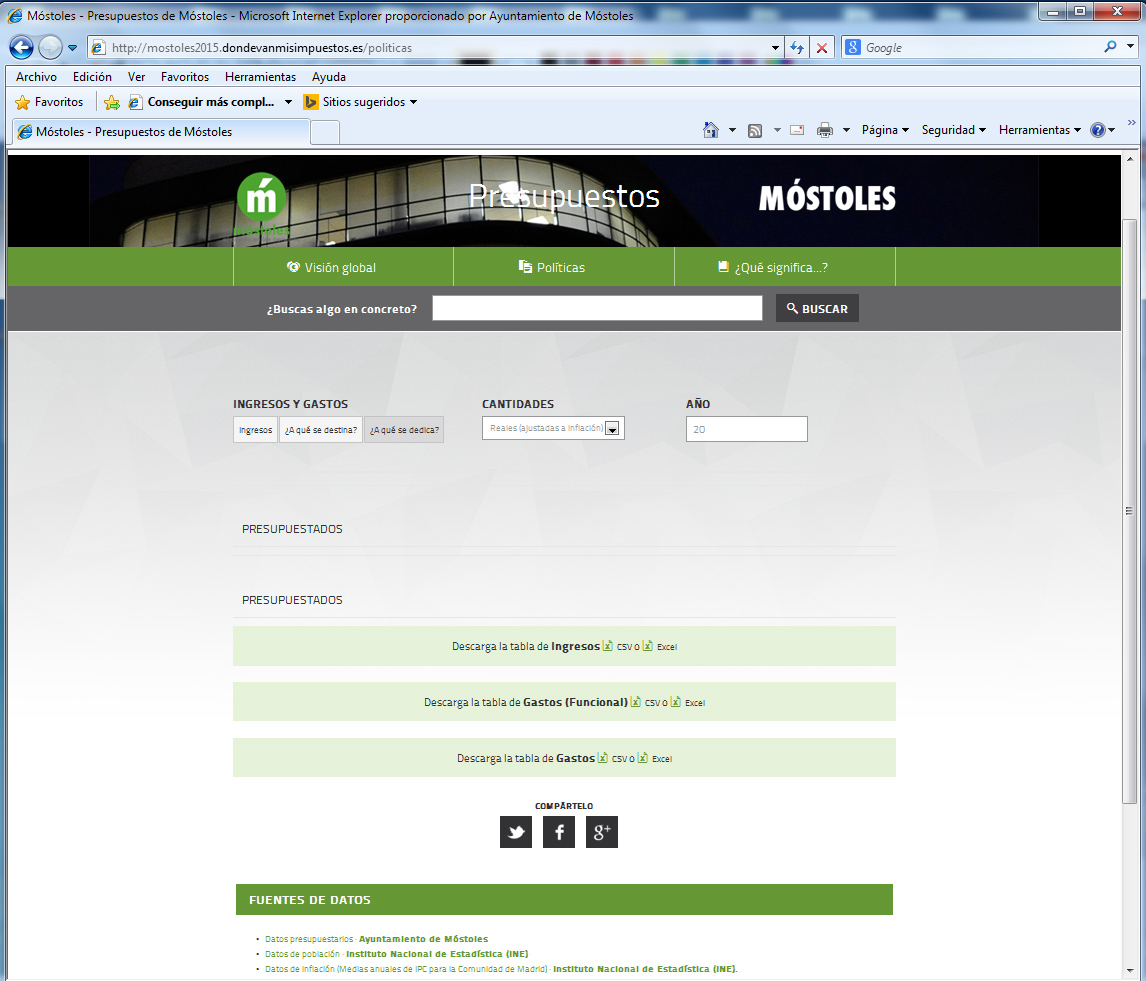Open the Herramientas menu in menu bar

coord(260,77)
